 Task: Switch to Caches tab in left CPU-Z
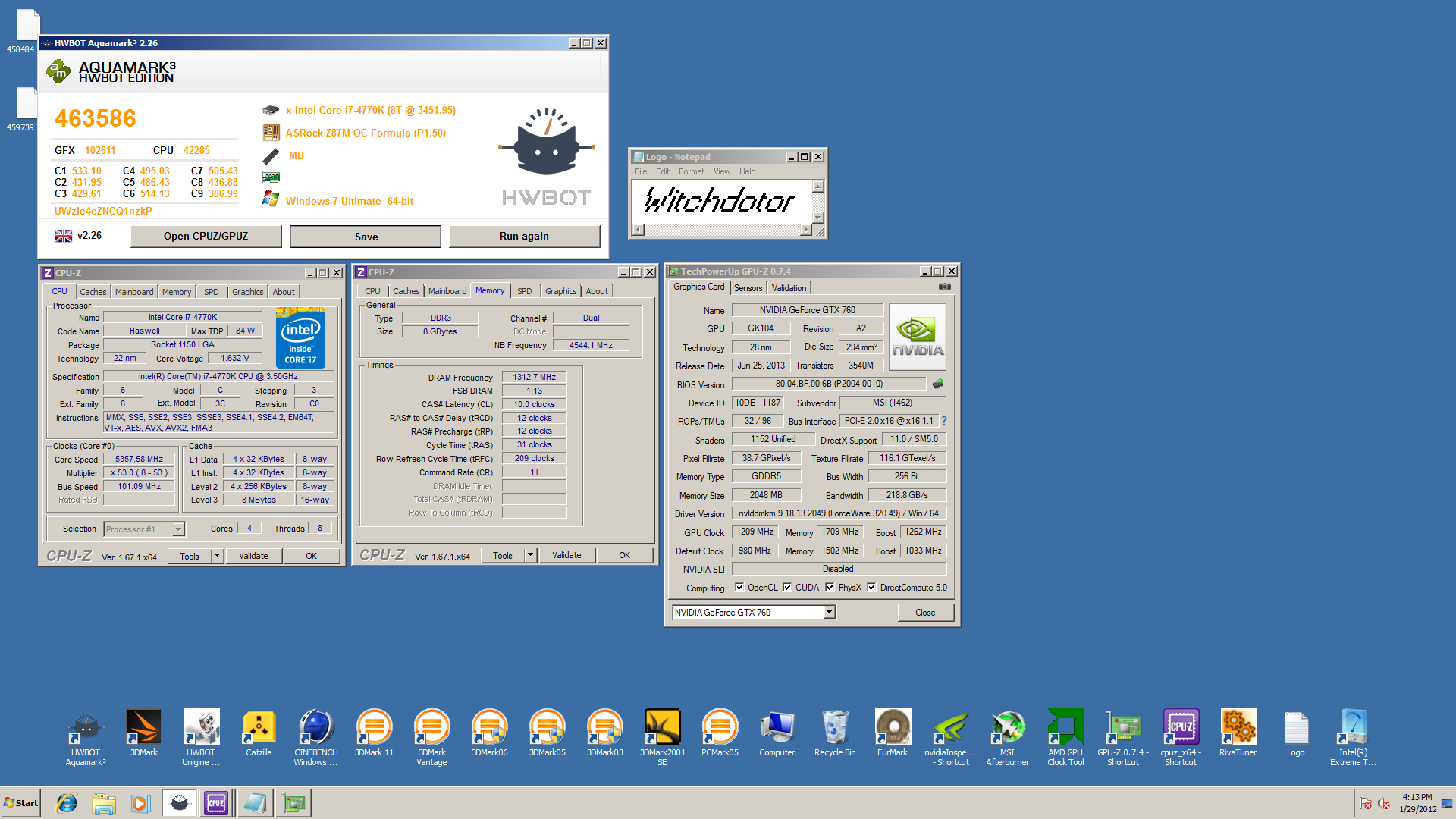coord(93,292)
